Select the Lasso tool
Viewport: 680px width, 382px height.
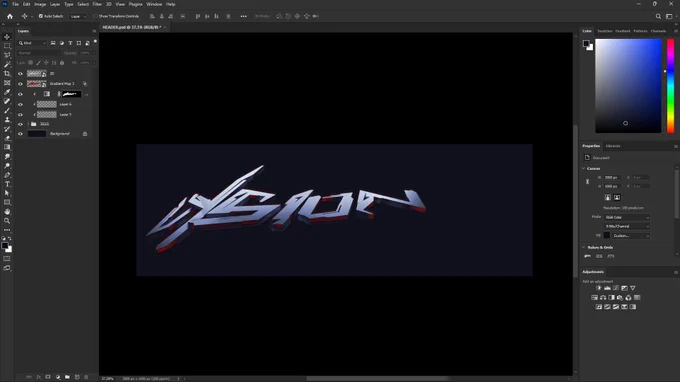click(7, 55)
